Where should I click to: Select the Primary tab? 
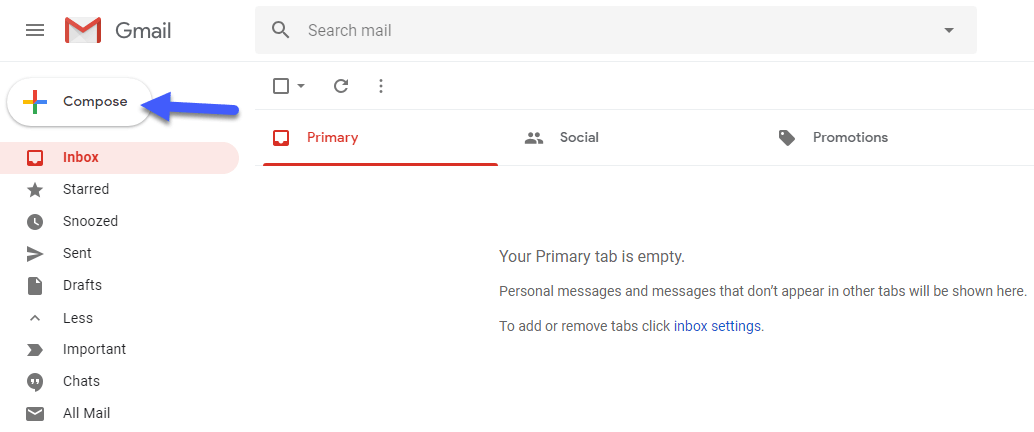click(x=332, y=137)
